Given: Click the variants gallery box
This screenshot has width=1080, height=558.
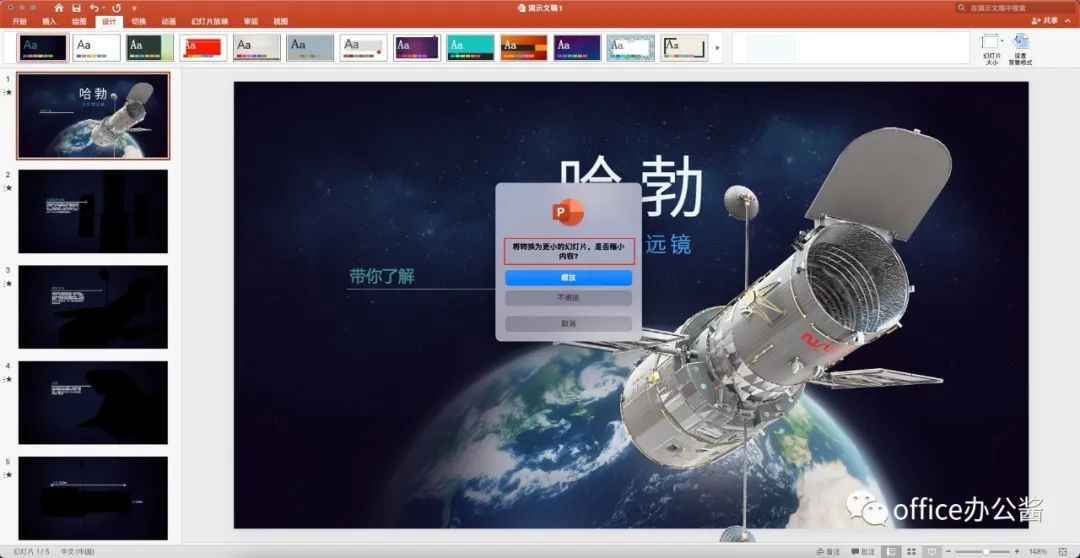Looking at the screenshot, I should tap(851, 48).
